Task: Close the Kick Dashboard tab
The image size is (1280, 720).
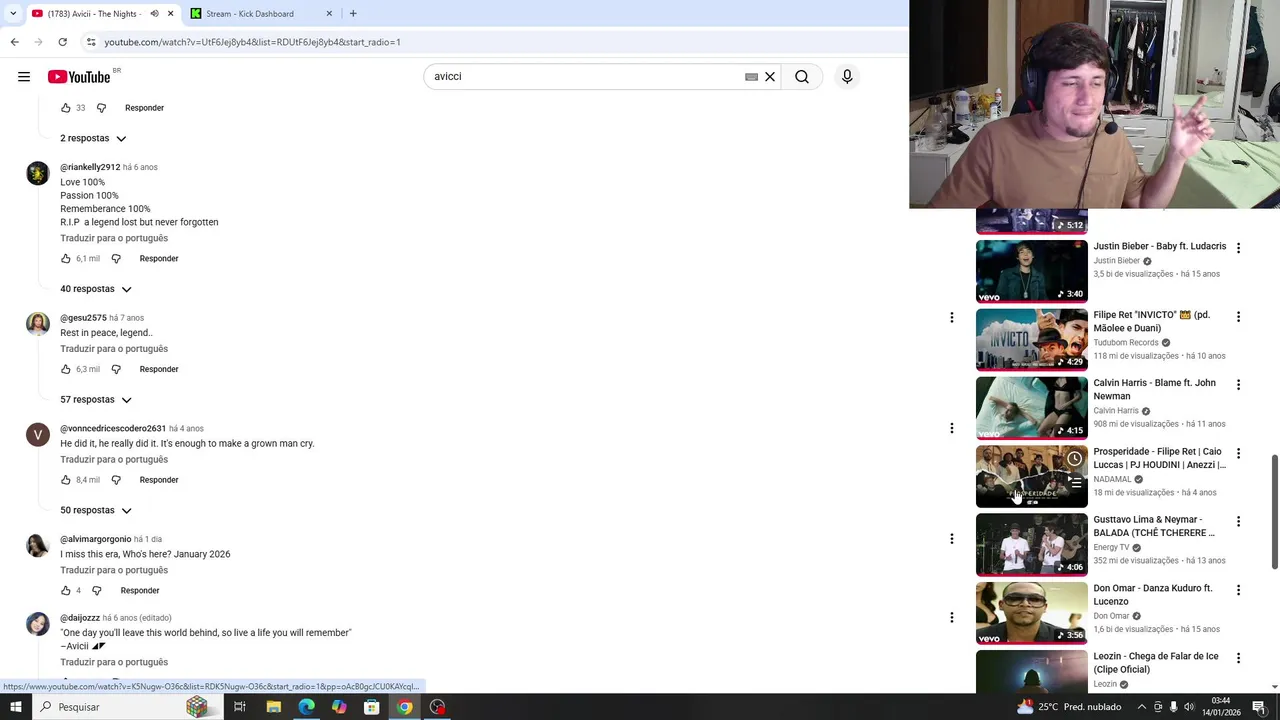Action: pos(329,14)
